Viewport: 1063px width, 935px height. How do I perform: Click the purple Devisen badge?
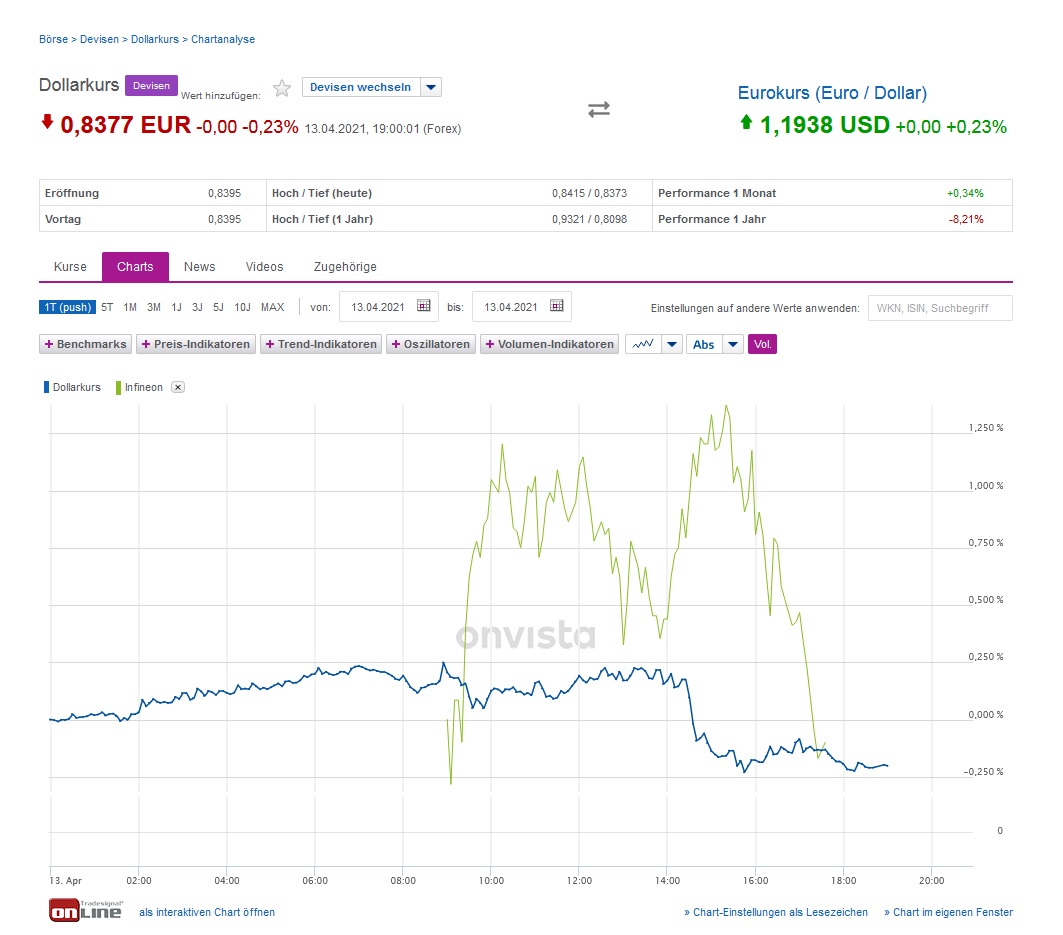pyautogui.click(x=151, y=86)
